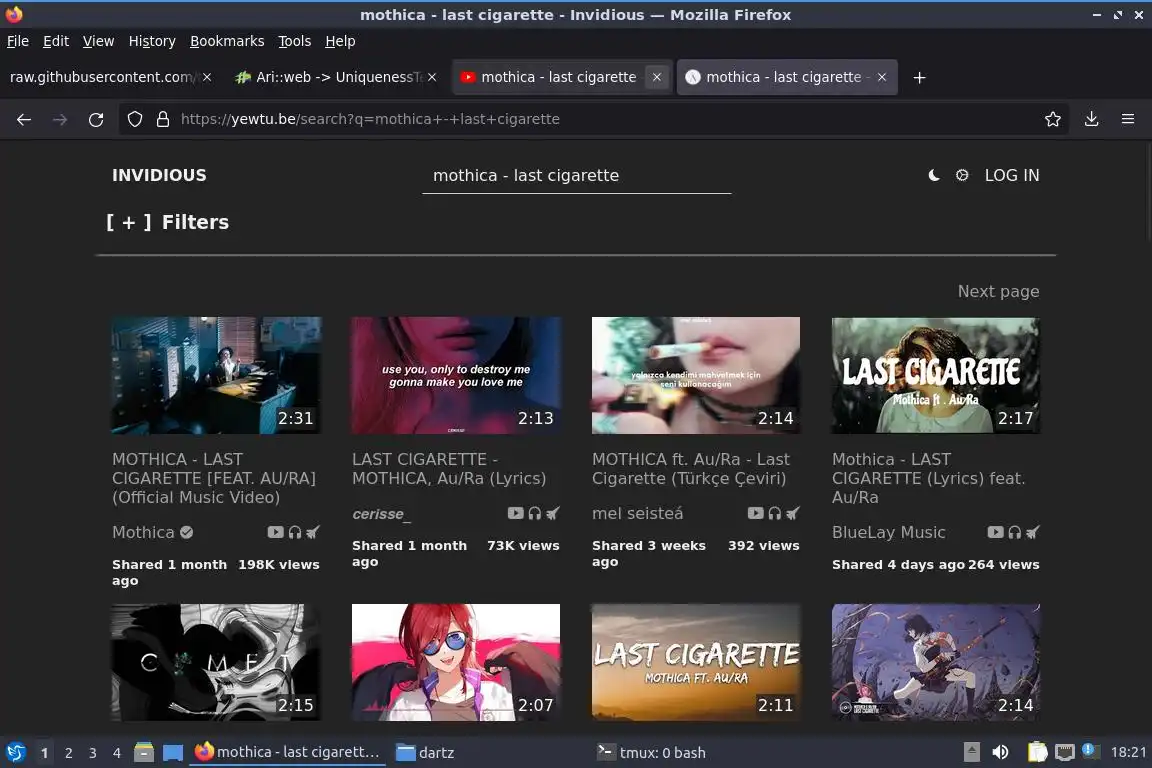Bookmark this page with the star icon
The image size is (1152, 768).
[1053, 119]
